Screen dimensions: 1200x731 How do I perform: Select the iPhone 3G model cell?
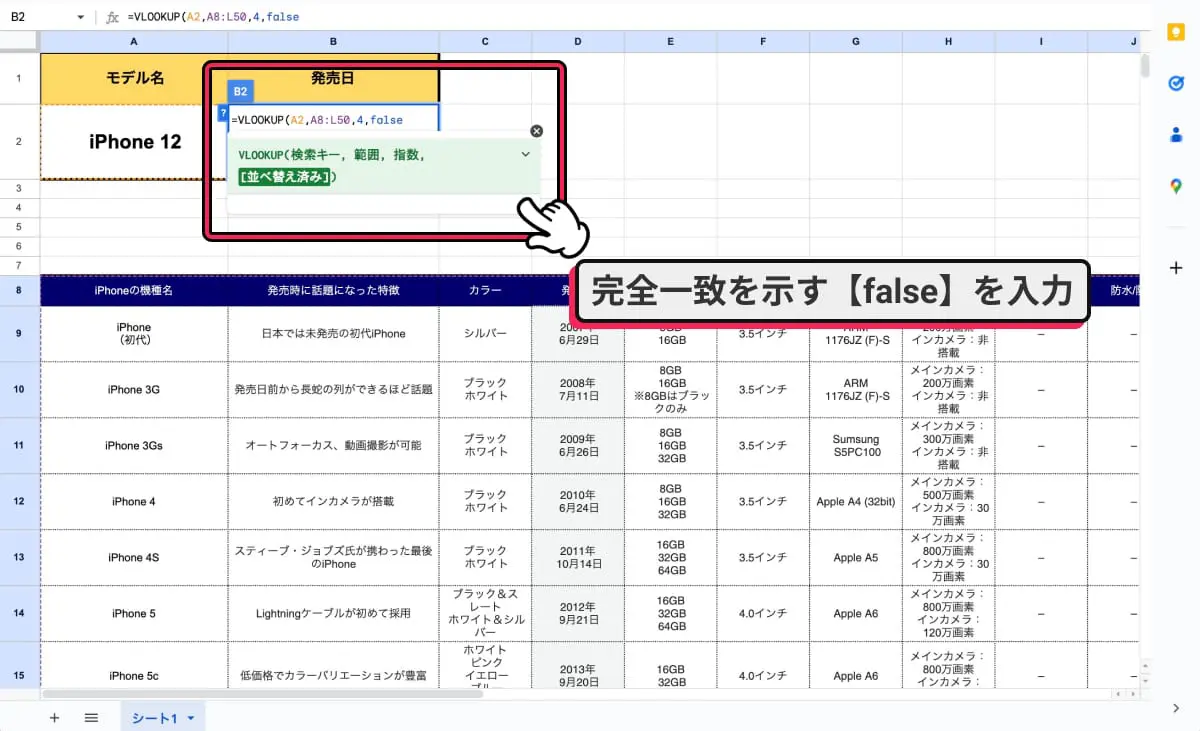(x=134, y=389)
